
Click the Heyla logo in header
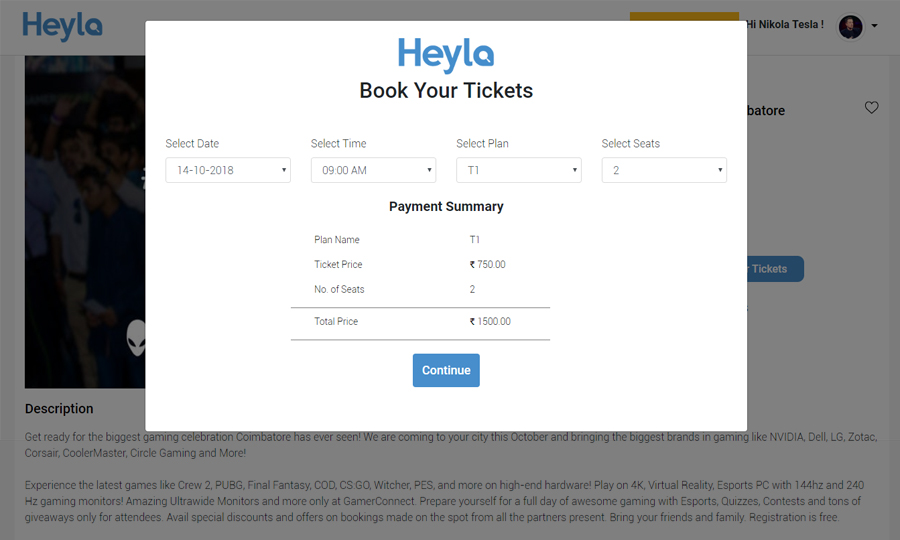[x=62, y=26]
